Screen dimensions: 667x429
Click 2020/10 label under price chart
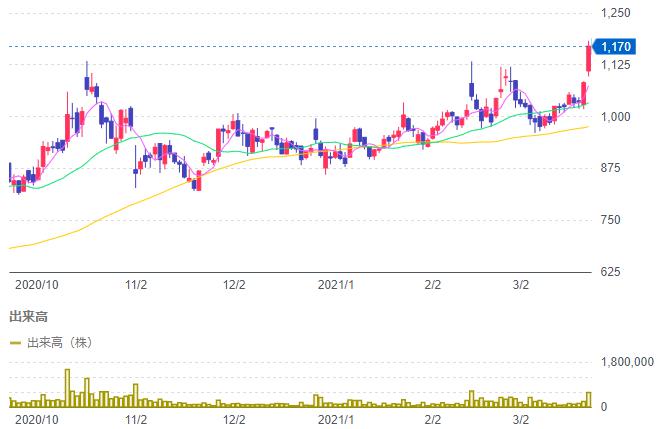[x=37, y=285]
